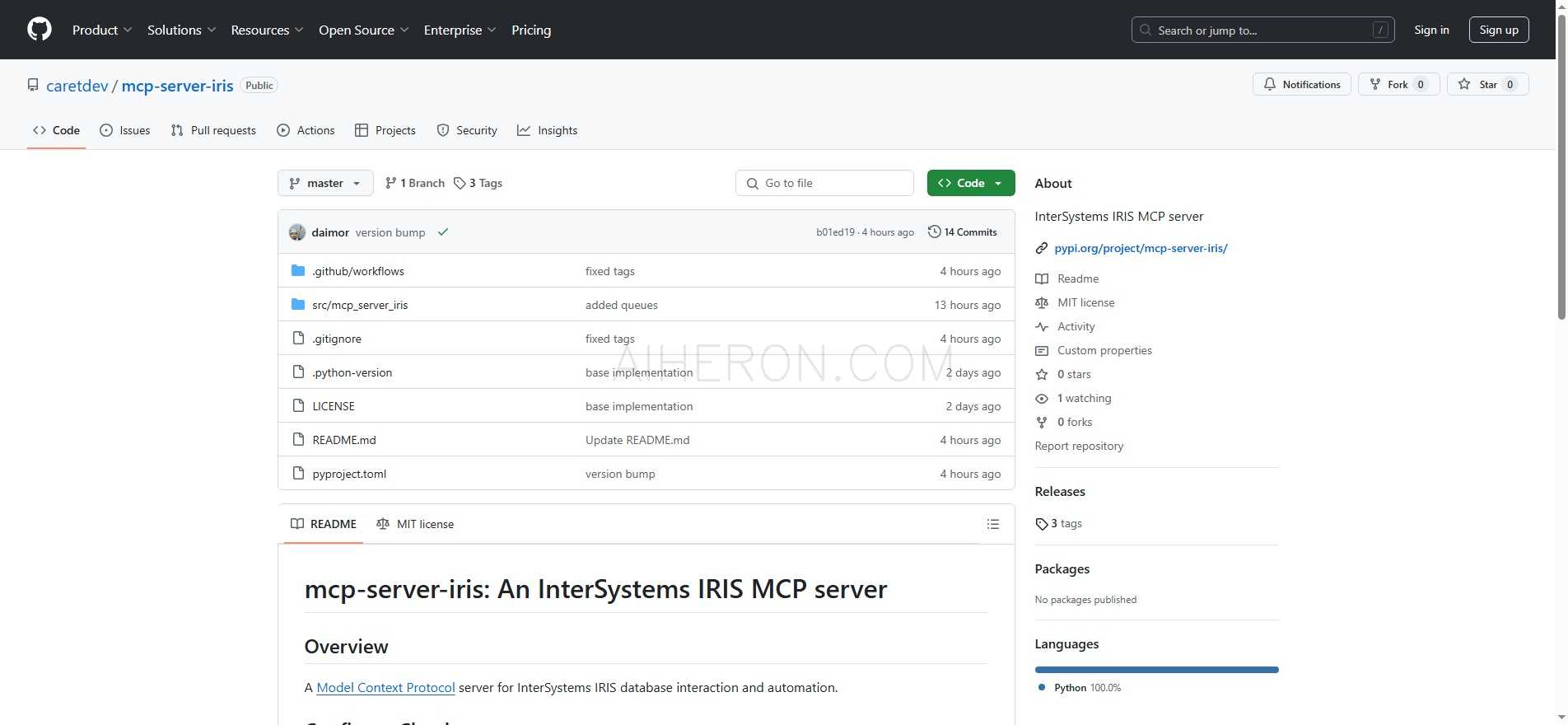The width and height of the screenshot is (1568, 725).
Task: Select the MIT license tab in file viewer
Action: tap(415, 524)
